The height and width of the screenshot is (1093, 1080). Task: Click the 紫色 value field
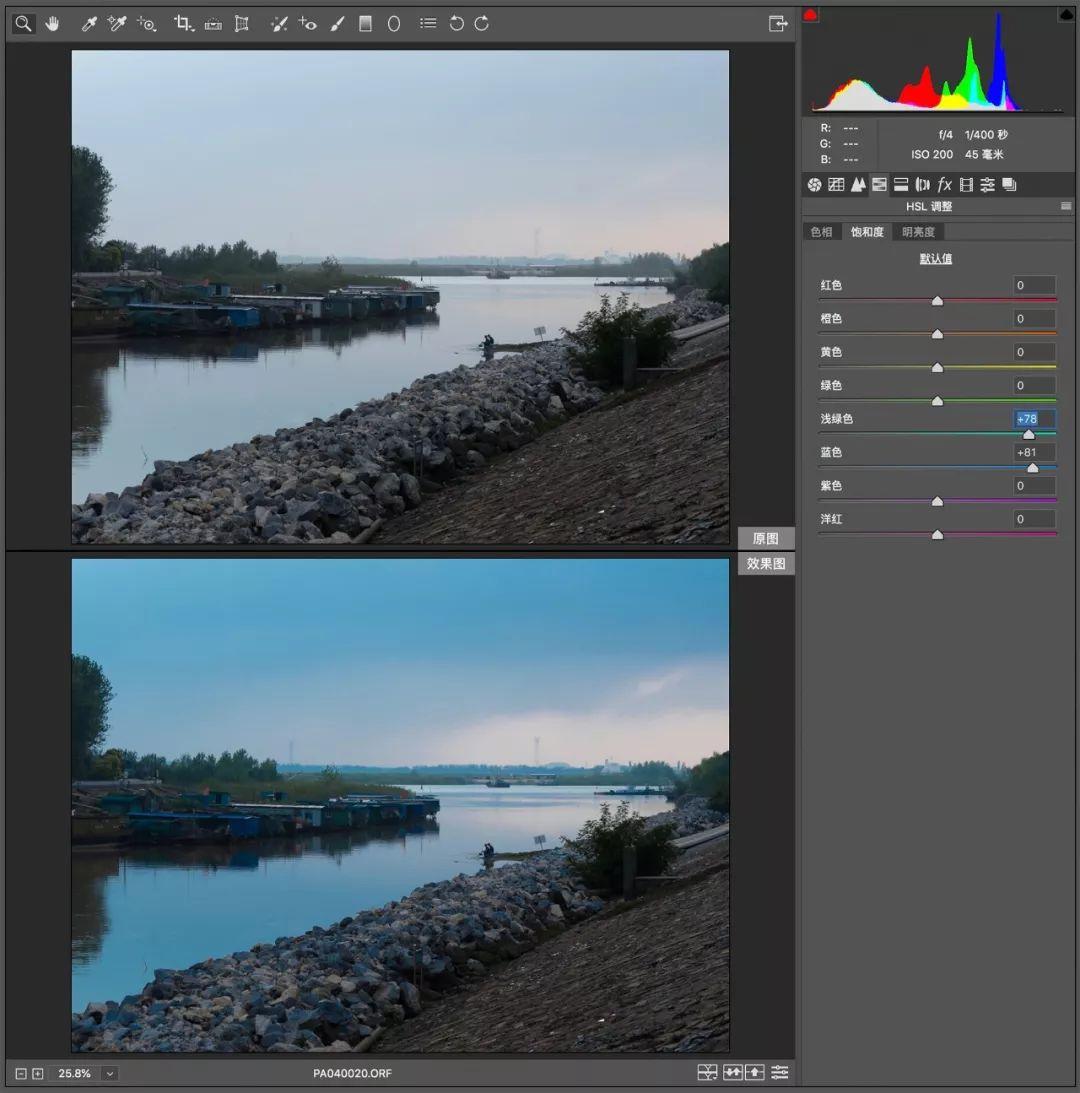point(1034,486)
